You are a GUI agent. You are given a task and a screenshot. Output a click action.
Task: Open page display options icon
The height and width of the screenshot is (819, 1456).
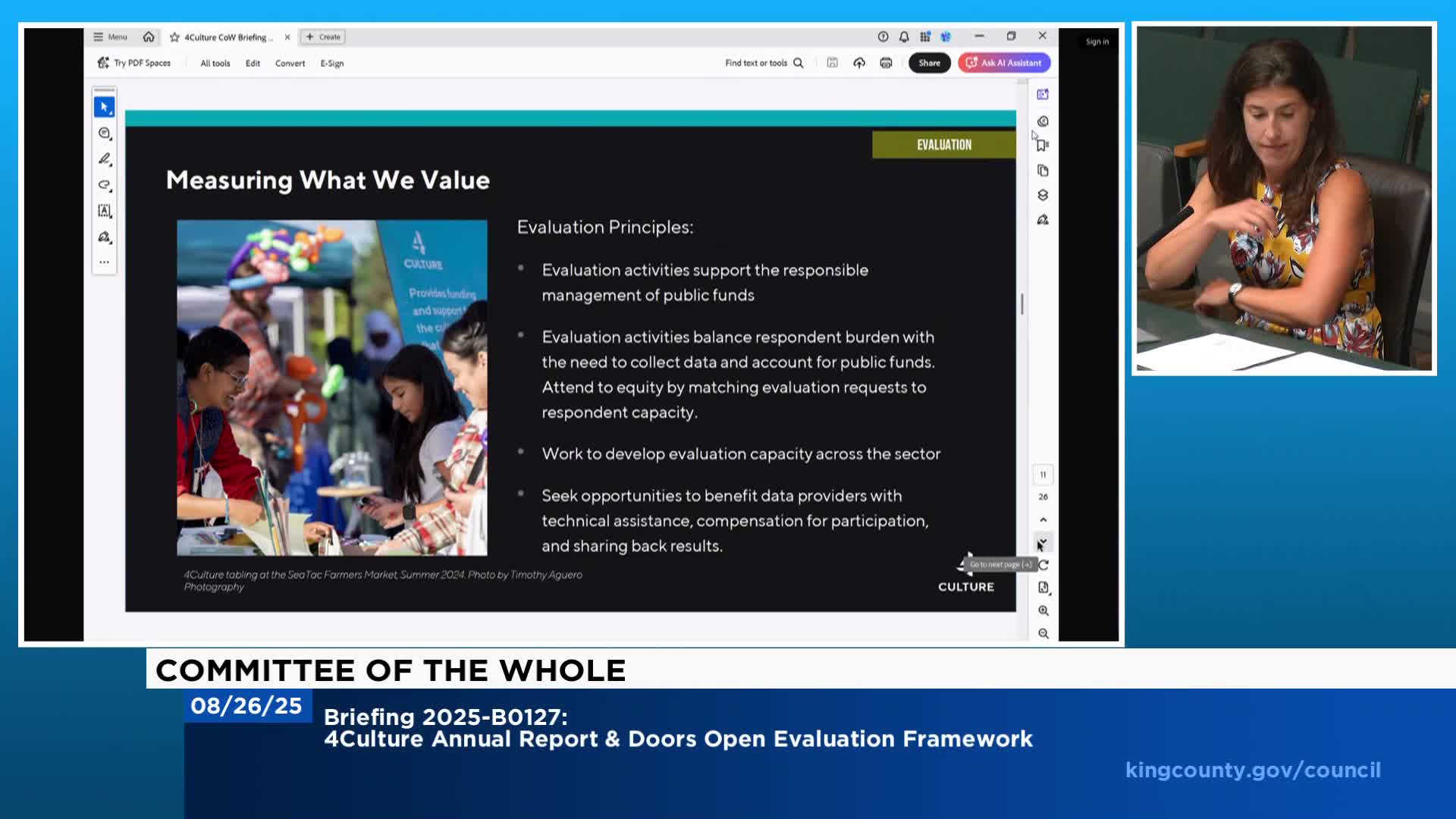pyautogui.click(x=1043, y=588)
